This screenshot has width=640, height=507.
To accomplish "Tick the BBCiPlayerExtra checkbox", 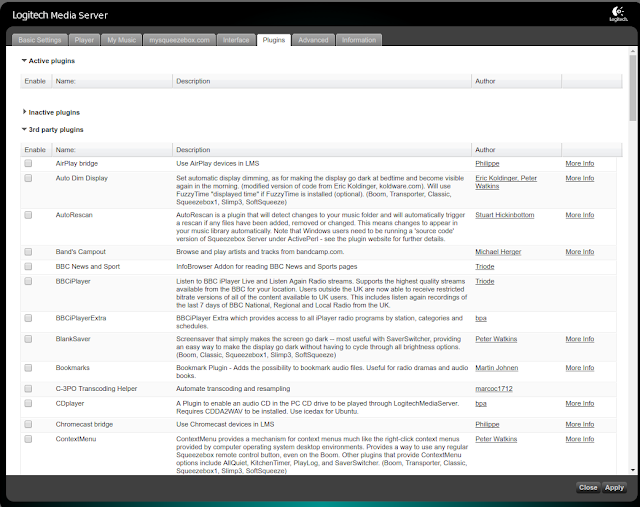I will 28,318.
